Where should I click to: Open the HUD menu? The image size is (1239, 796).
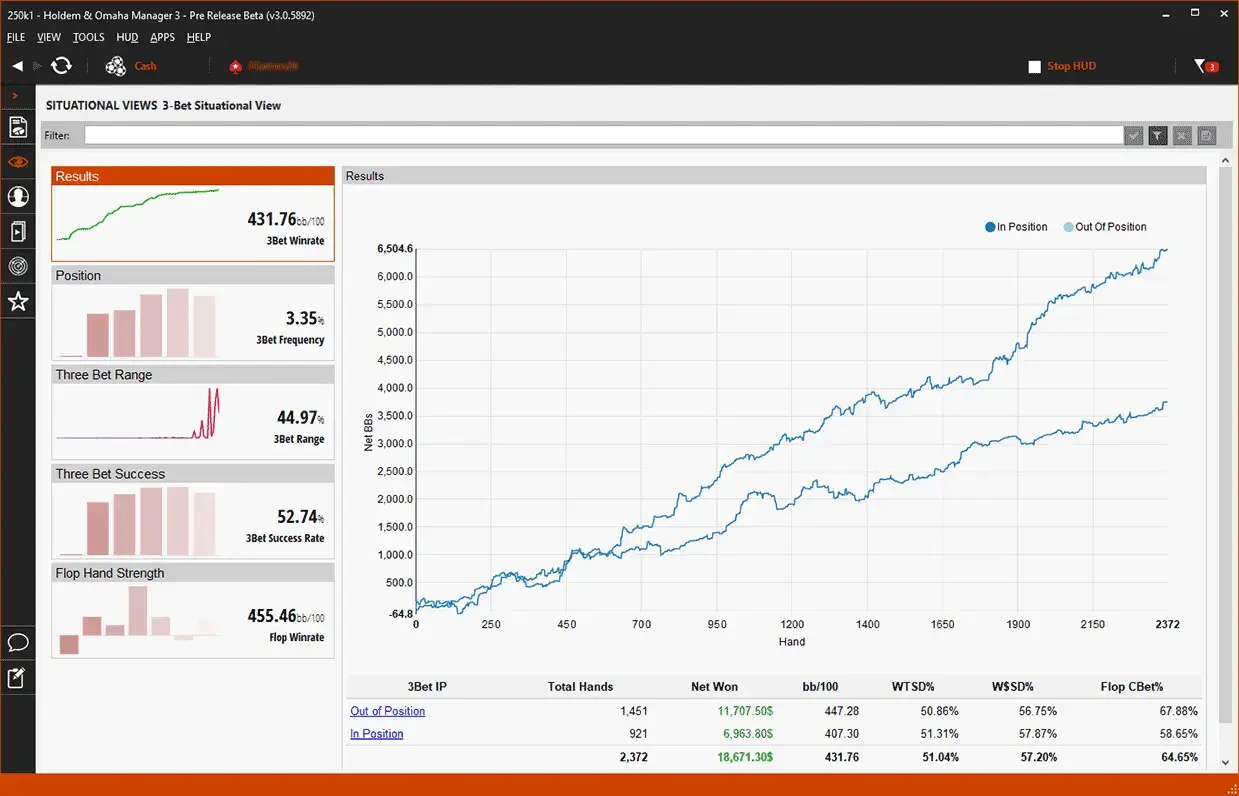[x=126, y=37]
